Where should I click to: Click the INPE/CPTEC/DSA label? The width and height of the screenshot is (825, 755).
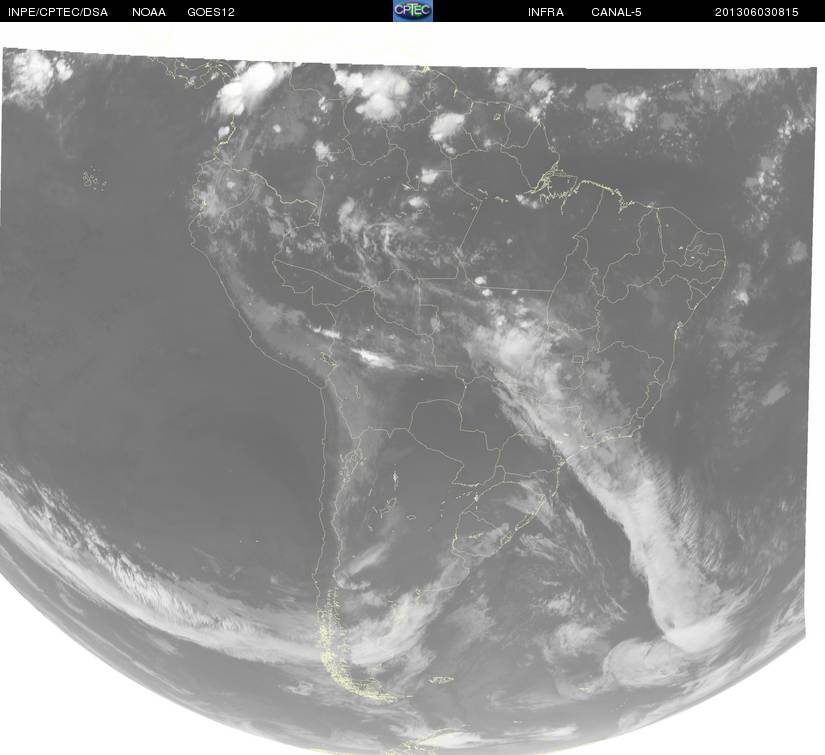(x=58, y=12)
